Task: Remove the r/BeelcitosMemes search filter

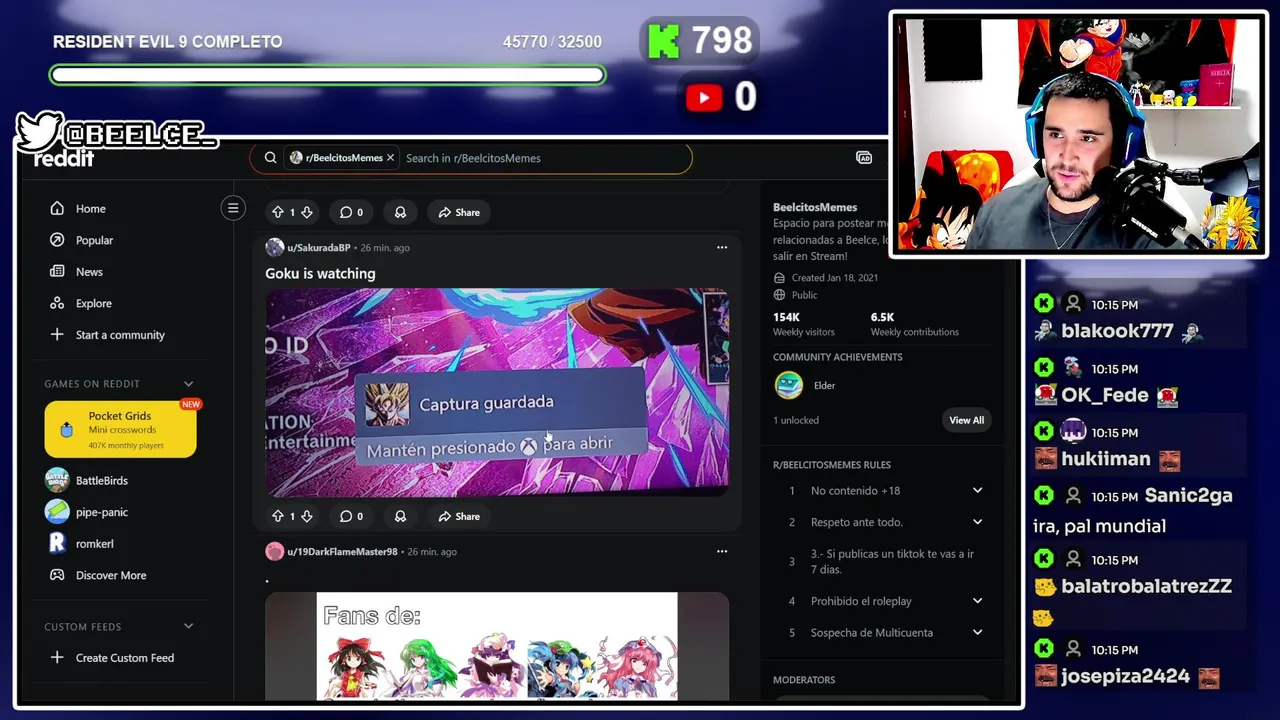Action: tap(390, 158)
